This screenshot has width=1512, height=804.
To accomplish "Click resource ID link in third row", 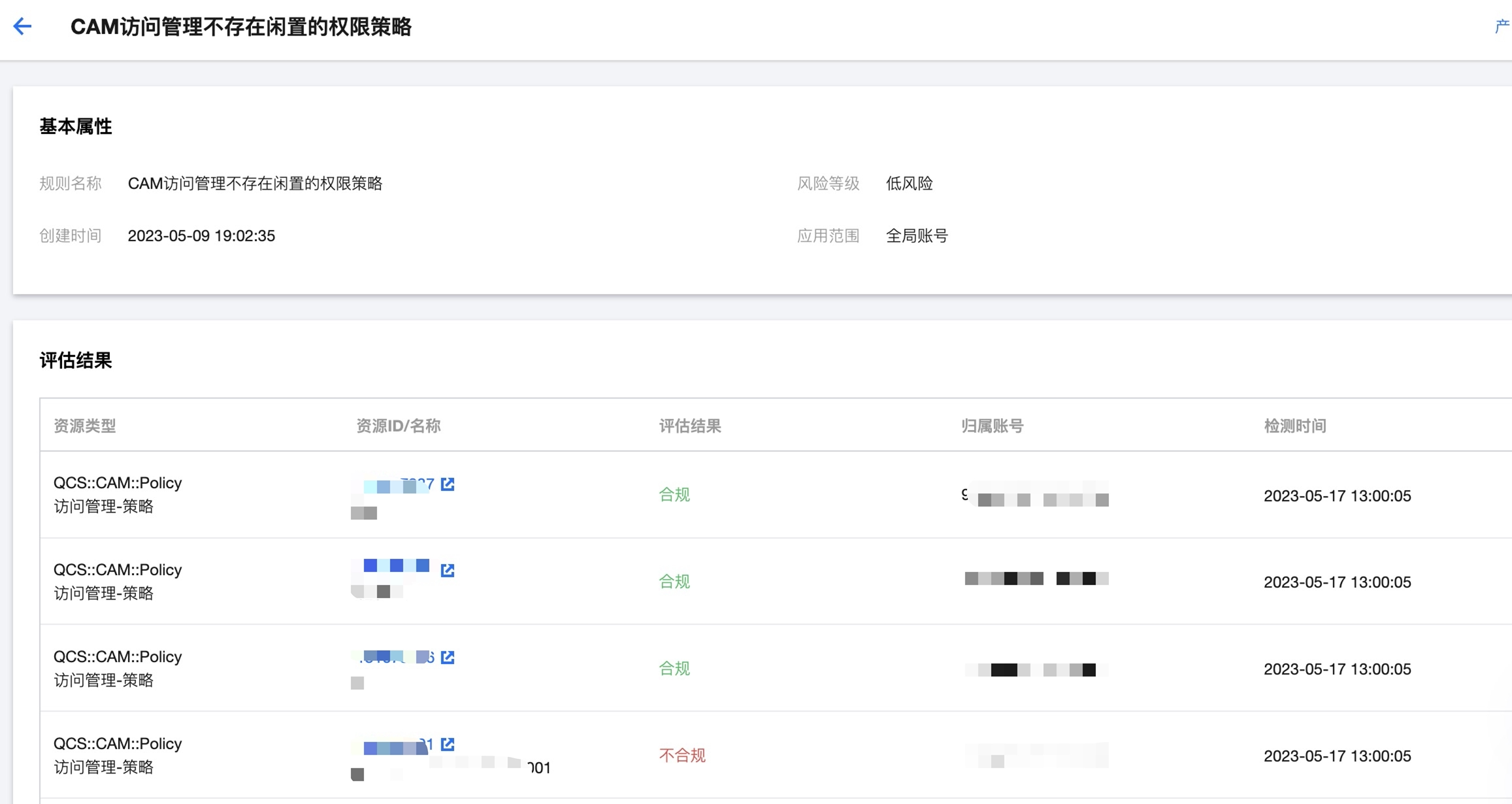I will coord(396,657).
